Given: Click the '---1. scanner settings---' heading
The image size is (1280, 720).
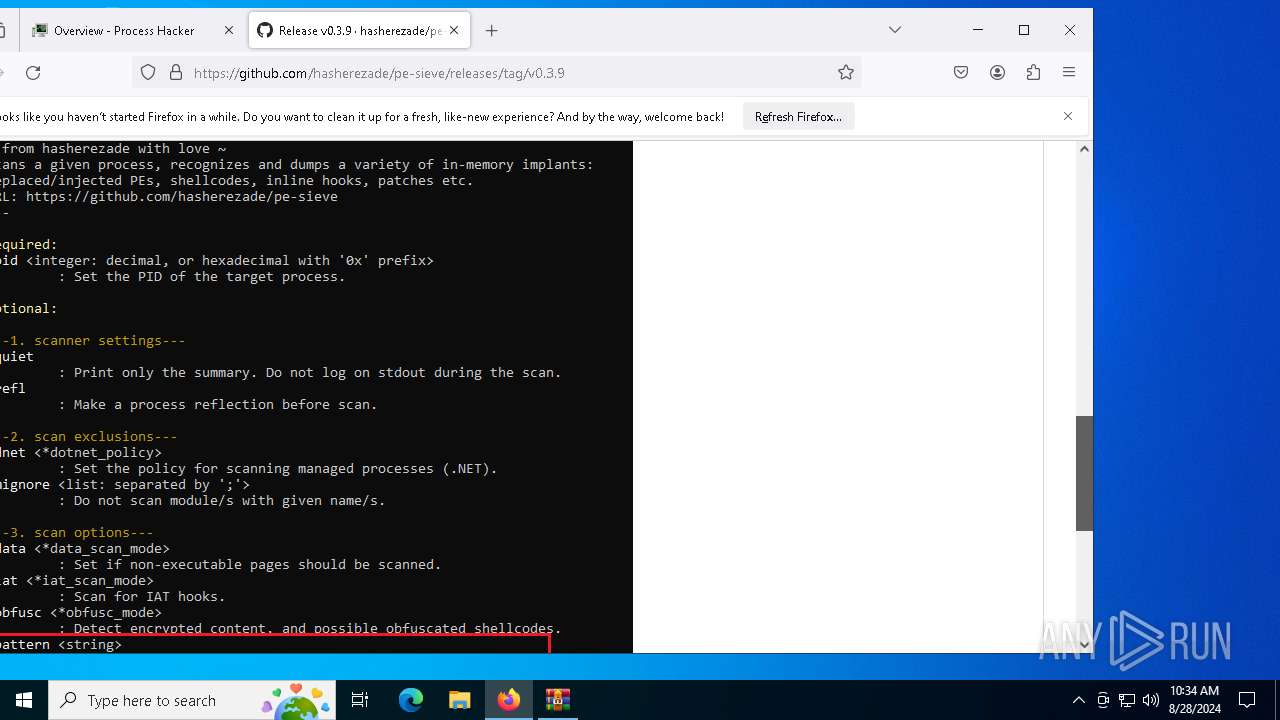Looking at the screenshot, I should [x=93, y=341].
